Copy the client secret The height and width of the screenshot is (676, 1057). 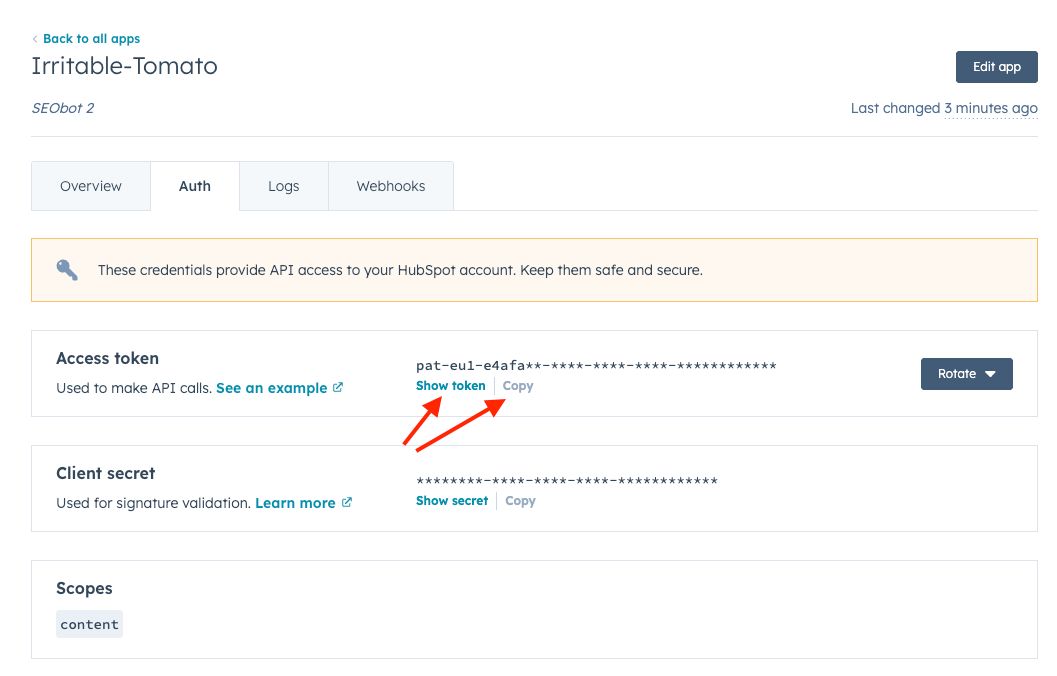pyautogui.click(x=520, y=501)
